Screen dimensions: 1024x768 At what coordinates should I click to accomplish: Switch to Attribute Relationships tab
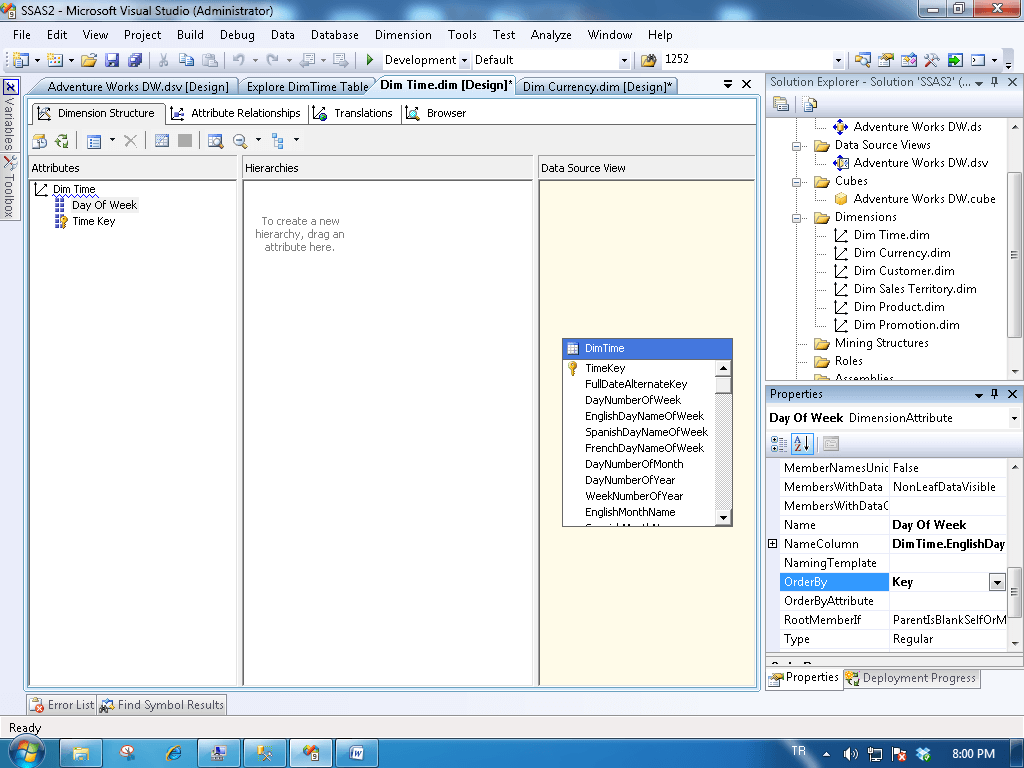(x=236, y=113)
